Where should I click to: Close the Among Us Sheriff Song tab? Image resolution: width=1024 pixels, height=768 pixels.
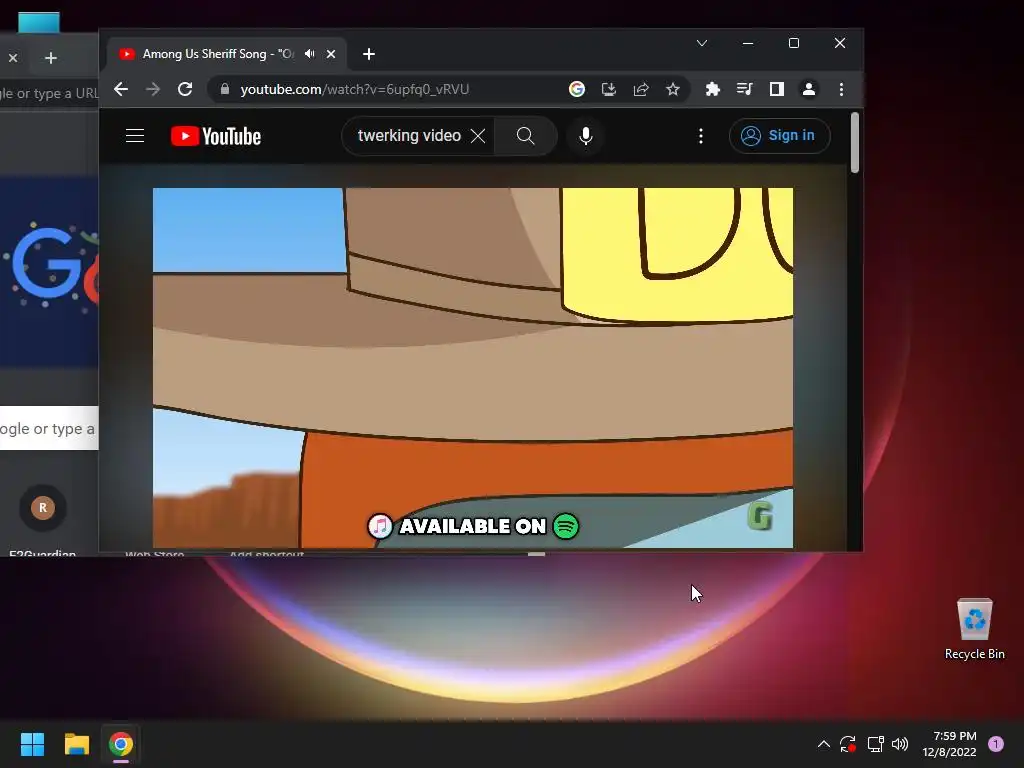[331, 54]
